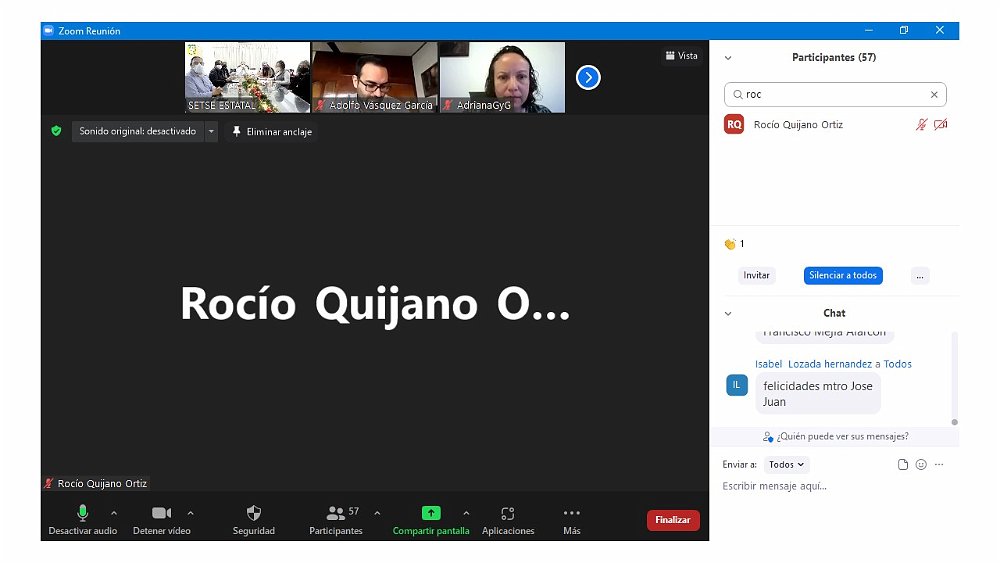Open the Vista layout menu
Viewport: 1000px width, 563px height.
click(681, 56)
